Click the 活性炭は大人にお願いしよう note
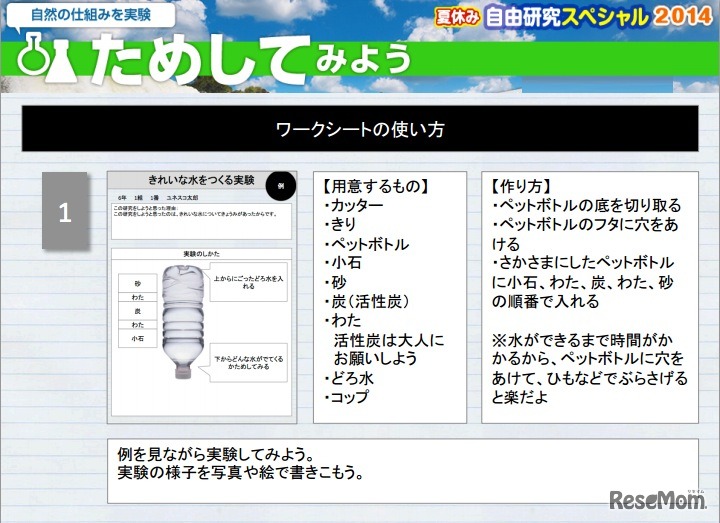Image resolution: width=720 pixels, height=523 pixels. point(389,349)
